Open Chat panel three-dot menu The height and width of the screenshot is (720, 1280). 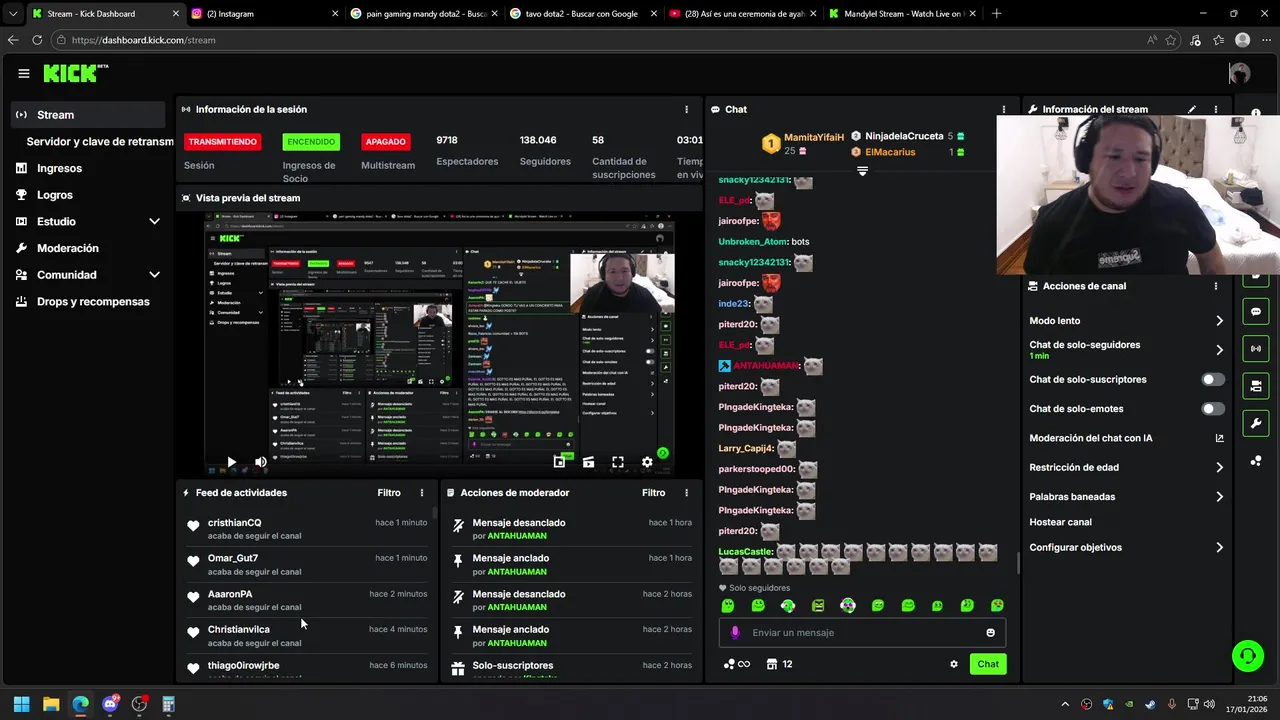click(x=1004, y=109)
